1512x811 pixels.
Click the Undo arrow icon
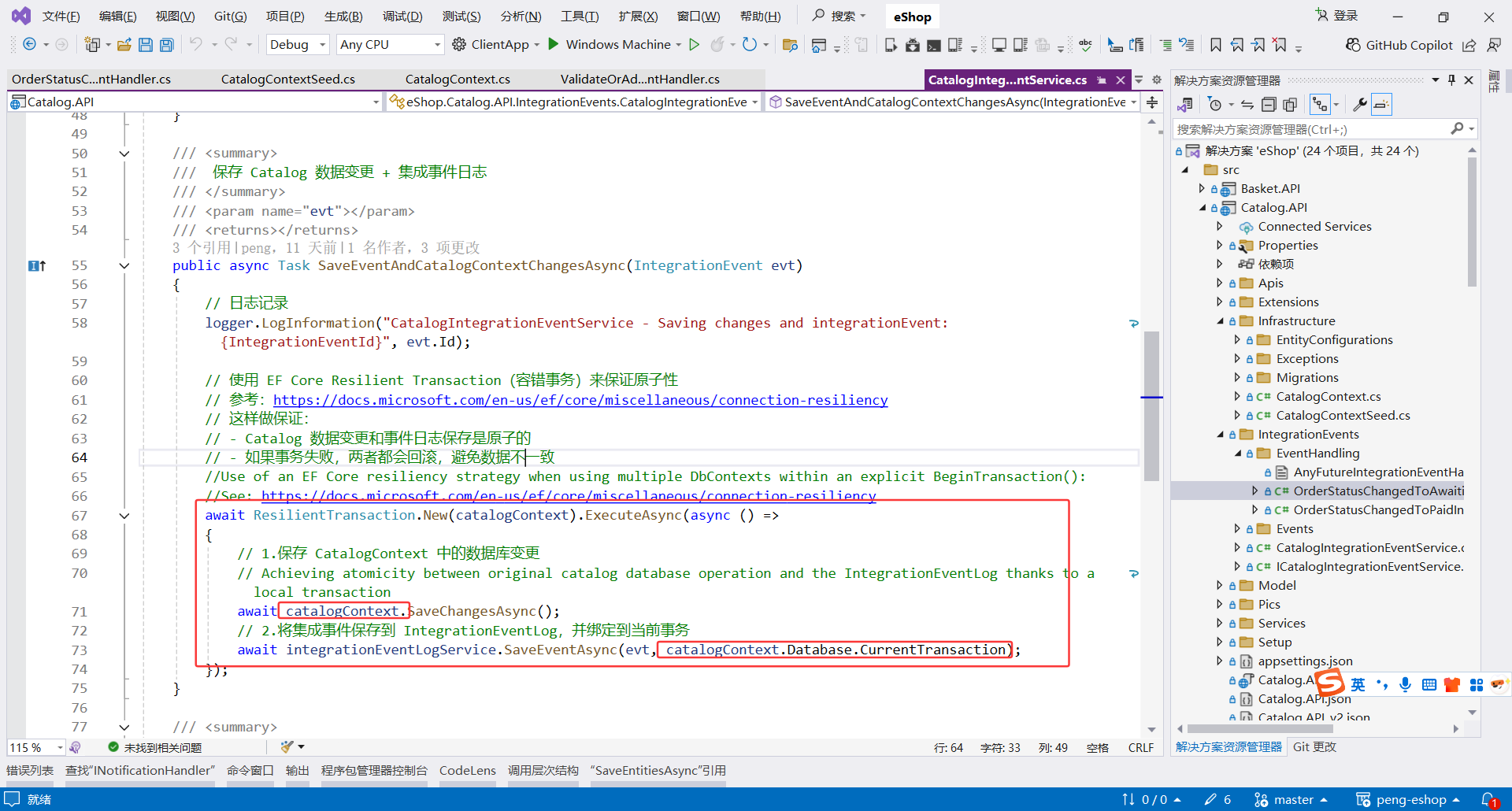(x=195, y=44)
